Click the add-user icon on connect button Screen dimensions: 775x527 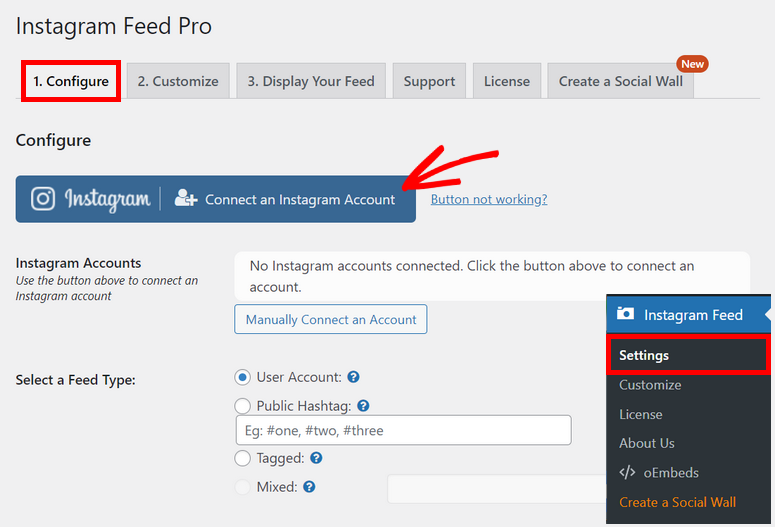pos(186,198)
